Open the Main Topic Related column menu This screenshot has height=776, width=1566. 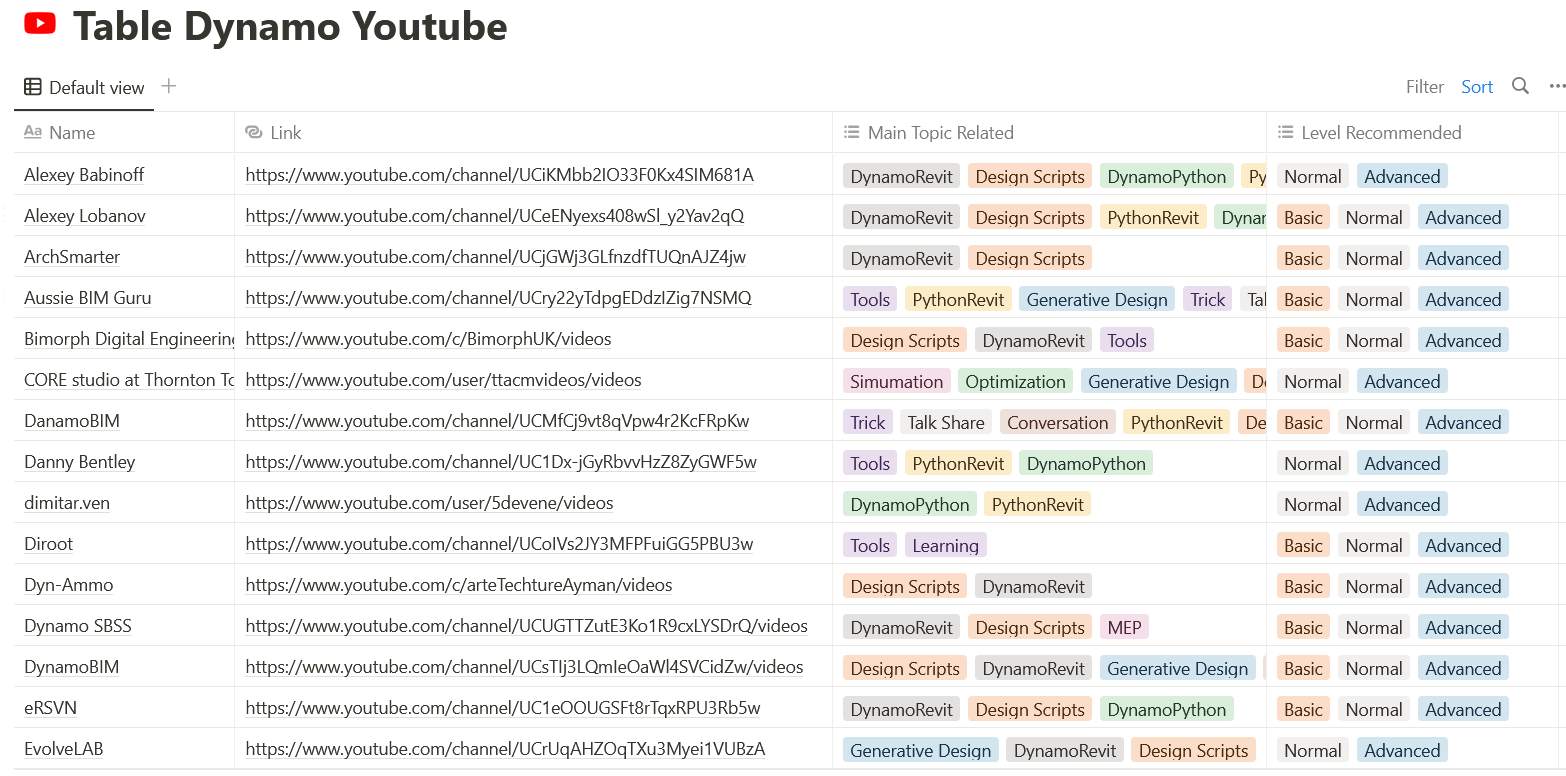pos(940,132)
